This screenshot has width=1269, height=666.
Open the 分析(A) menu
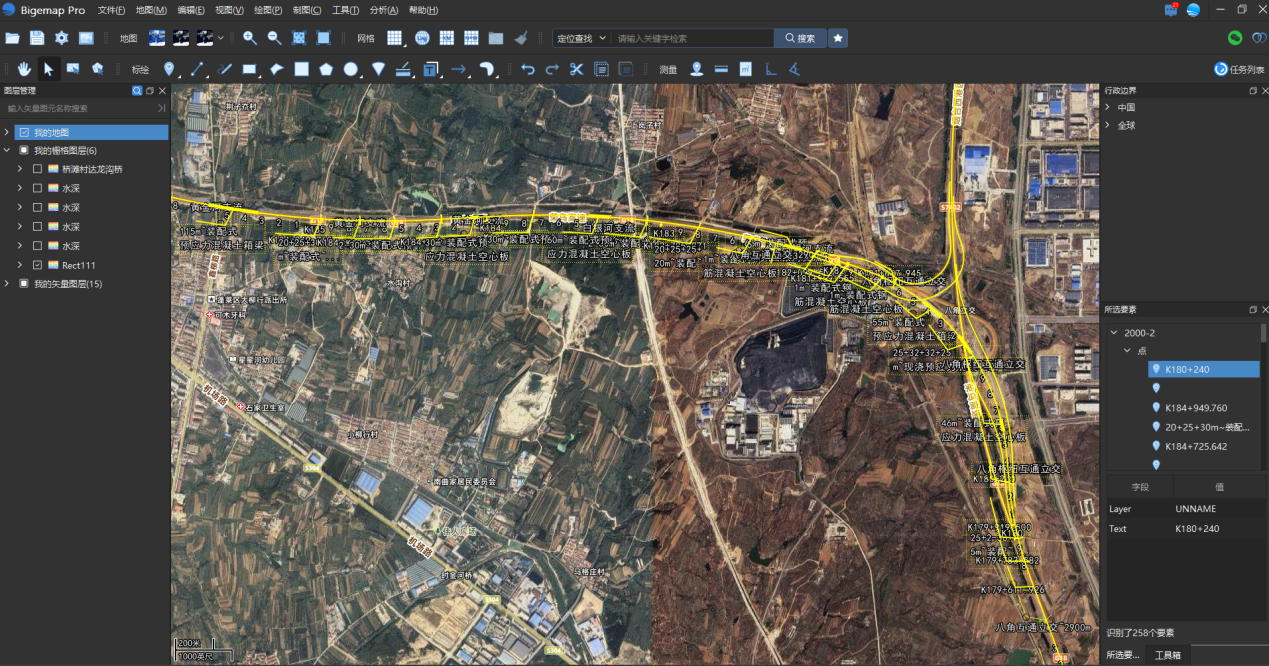pyautogui.click(x=384, y=10)
